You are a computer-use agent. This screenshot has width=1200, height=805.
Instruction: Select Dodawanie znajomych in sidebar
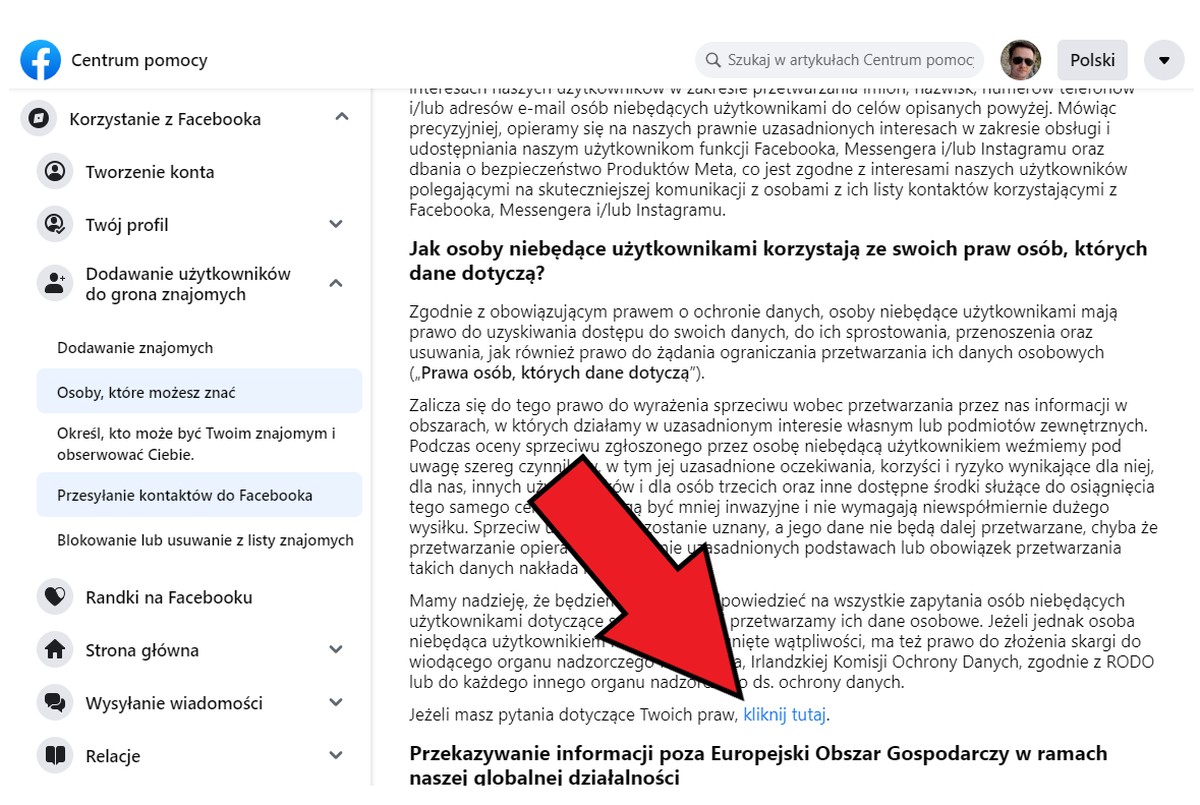click(135, 348)
